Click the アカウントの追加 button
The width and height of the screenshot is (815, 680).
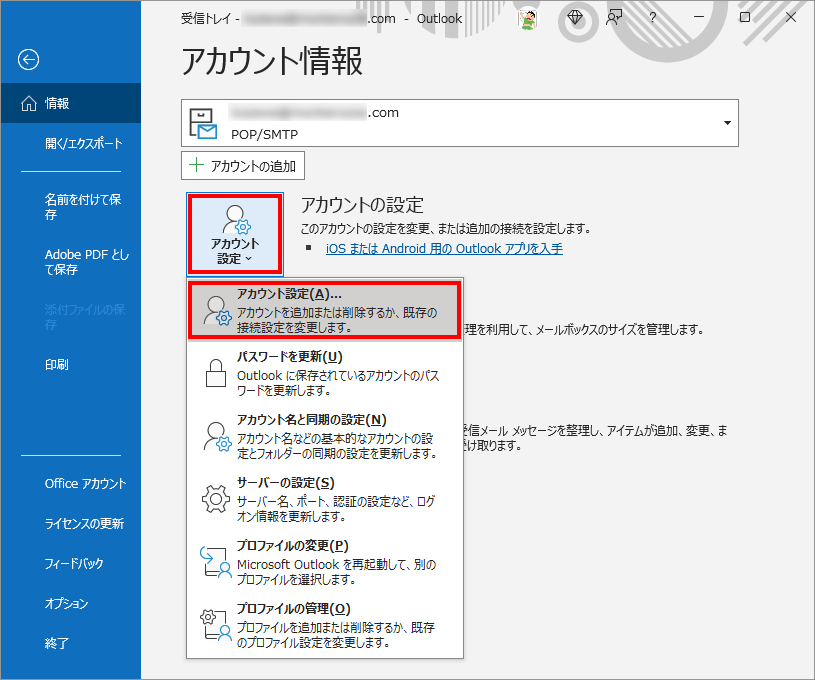[x=243, y=166]
